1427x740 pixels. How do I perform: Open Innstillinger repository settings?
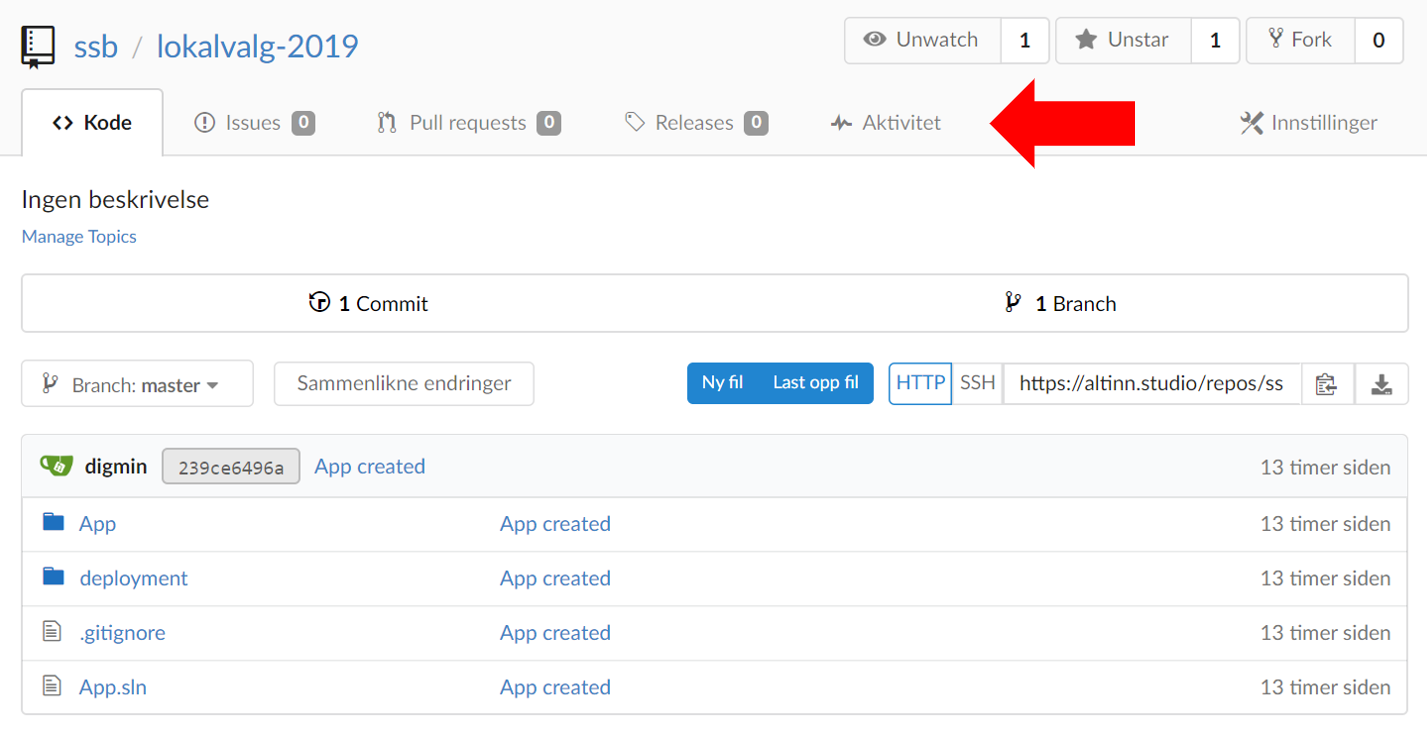pyautogui.click(x=1308, y=123)
